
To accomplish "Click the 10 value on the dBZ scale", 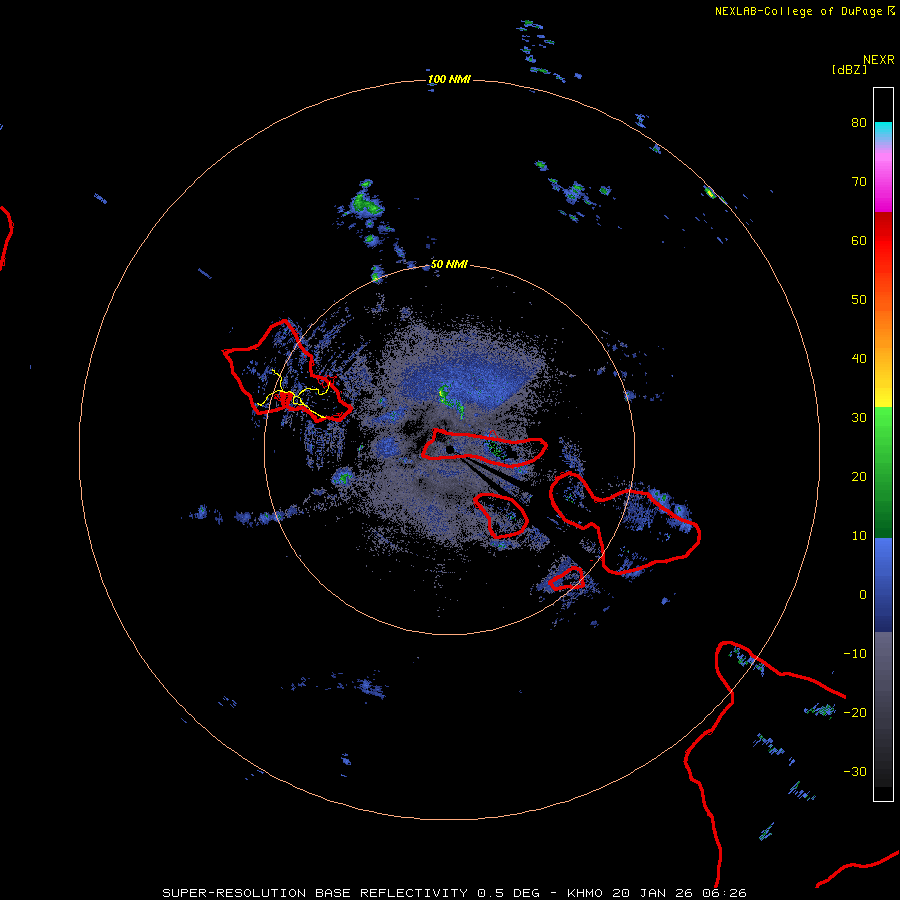I will click(859, 536).
